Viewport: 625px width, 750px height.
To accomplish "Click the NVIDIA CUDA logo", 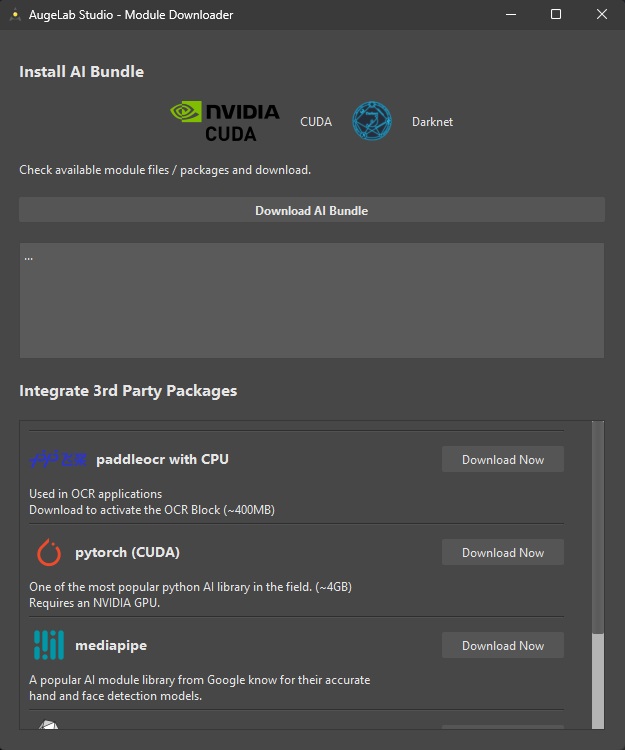I will (x=225, y=121).
